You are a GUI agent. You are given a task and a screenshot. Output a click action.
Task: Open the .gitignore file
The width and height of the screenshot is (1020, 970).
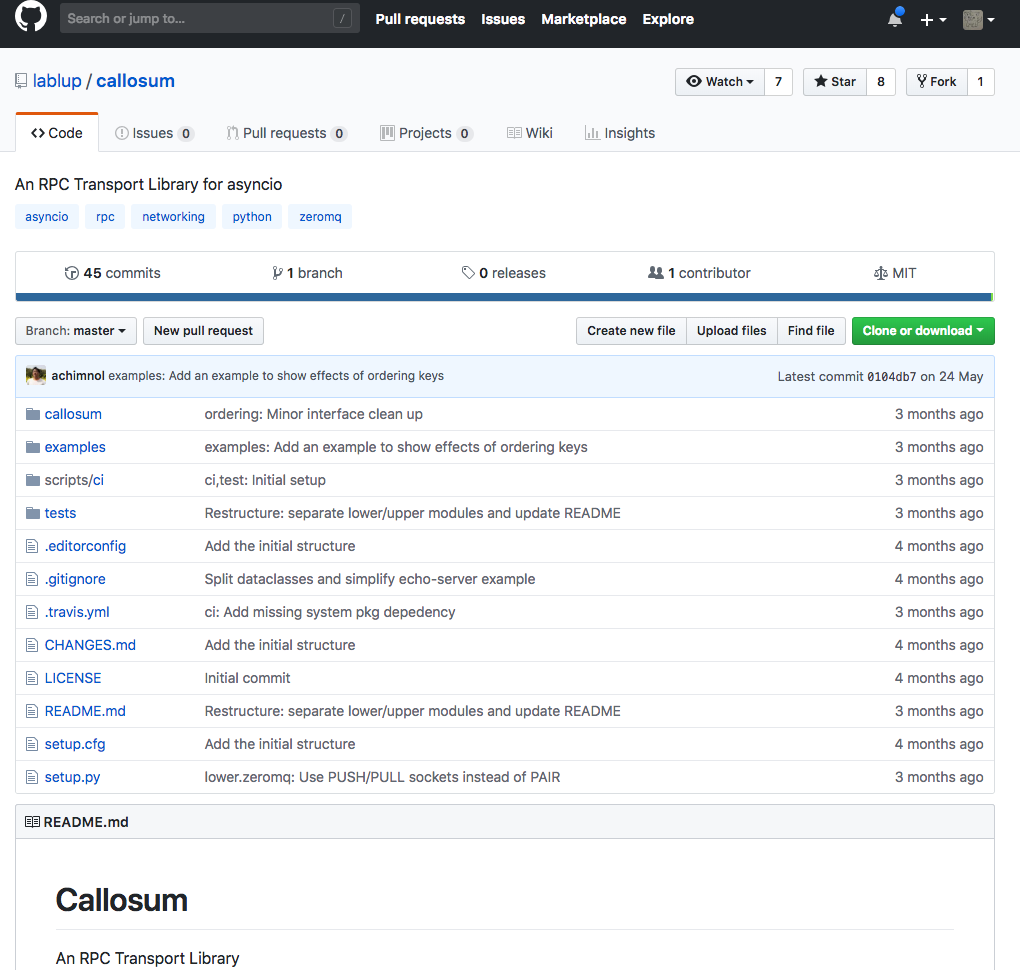click(x=75, y=579)
